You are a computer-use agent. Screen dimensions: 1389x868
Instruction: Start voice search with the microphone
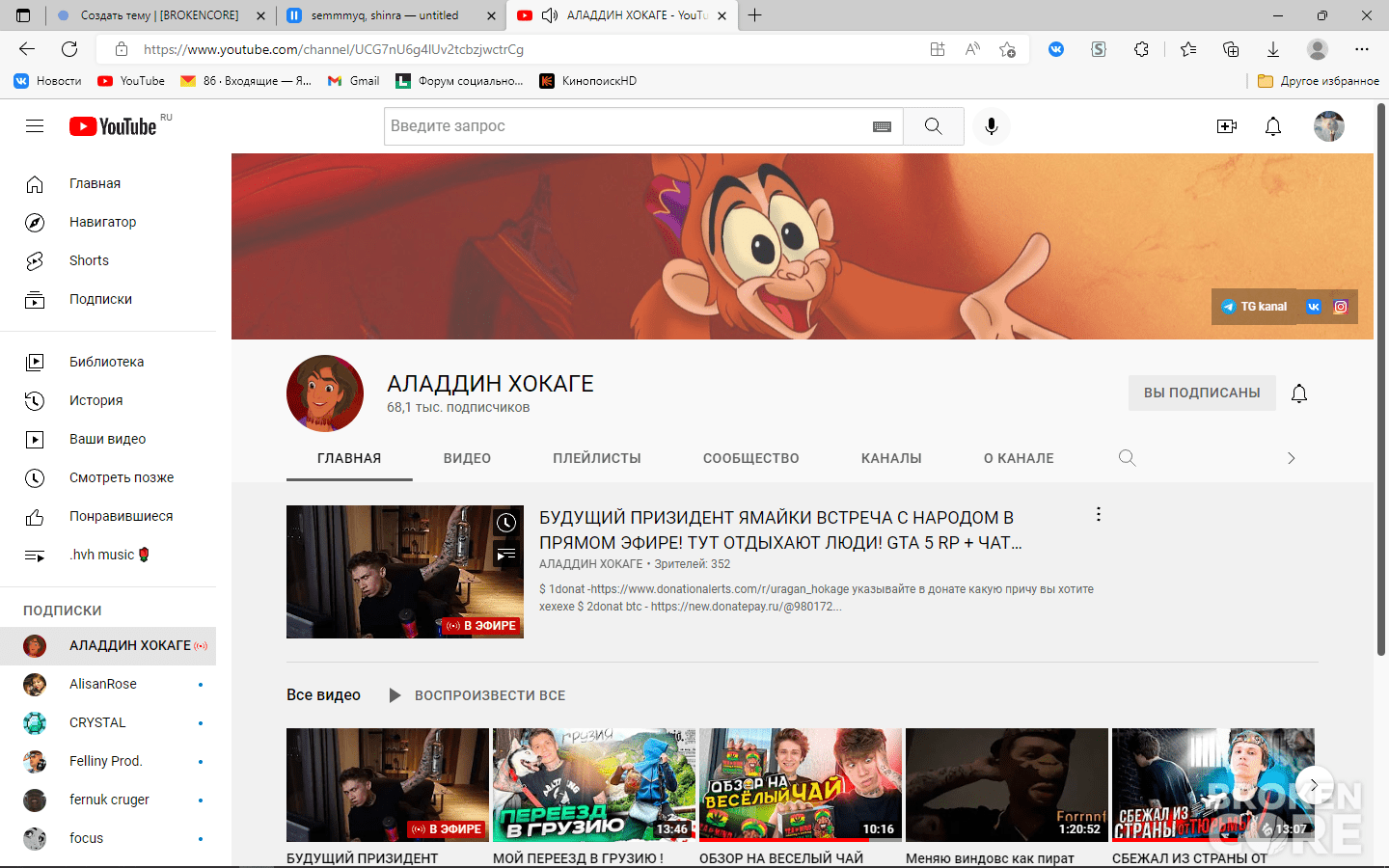tap(991, 126)
